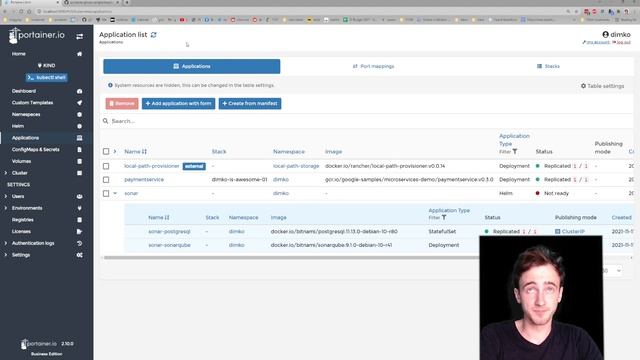Viewport: 640px width, 360px height.
Task: Click the Applications laptop icon
Action: pyautogui.click(x=80, y=138)
